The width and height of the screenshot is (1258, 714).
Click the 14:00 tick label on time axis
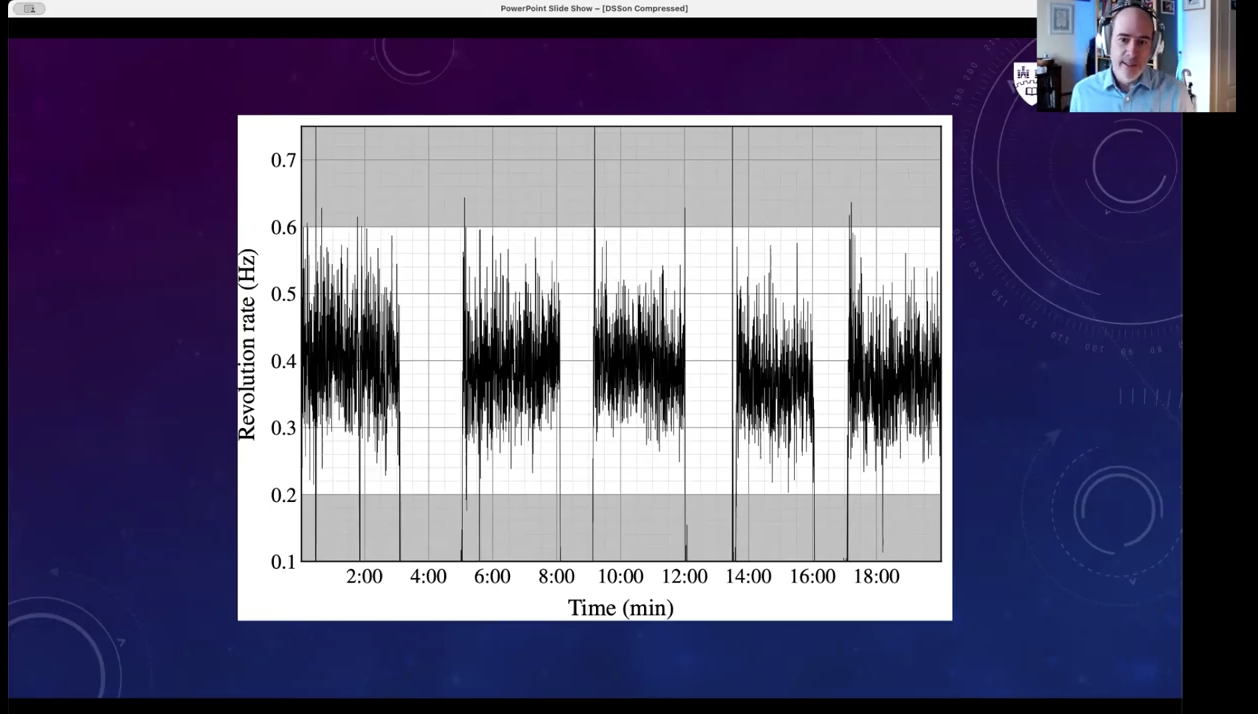pos(748,577)
